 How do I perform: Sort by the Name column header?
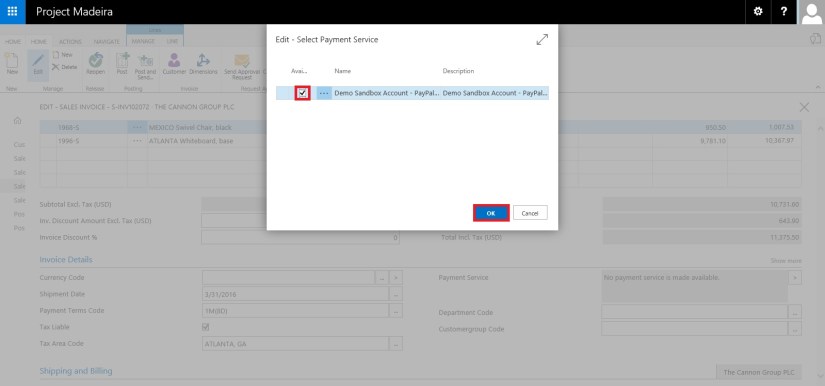343,71
